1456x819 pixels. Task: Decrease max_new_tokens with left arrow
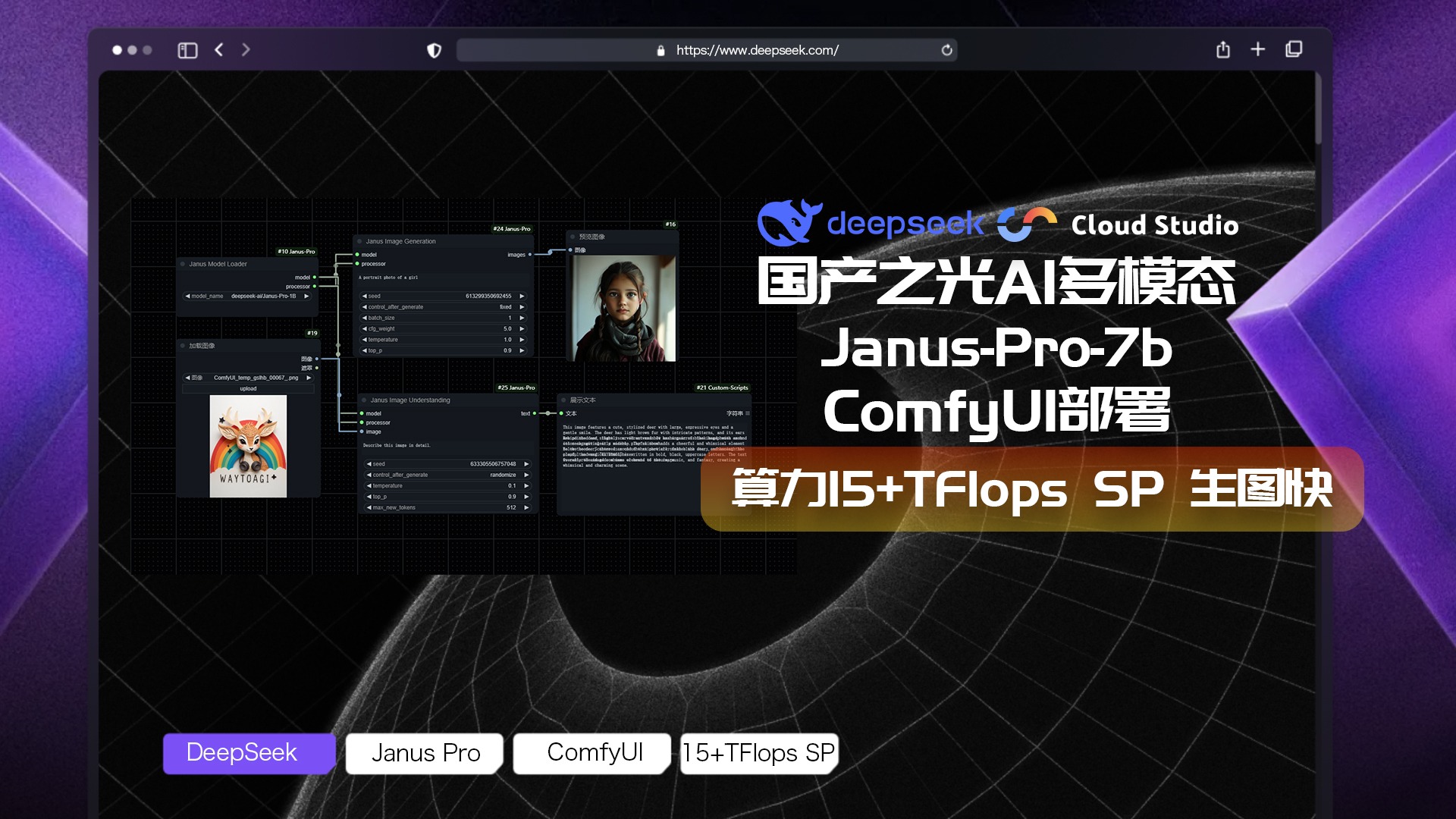[369, 507]
